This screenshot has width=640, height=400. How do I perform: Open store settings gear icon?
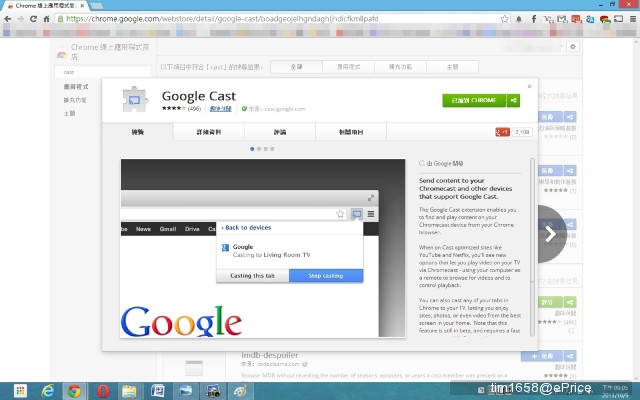click(x=573, y=47)
